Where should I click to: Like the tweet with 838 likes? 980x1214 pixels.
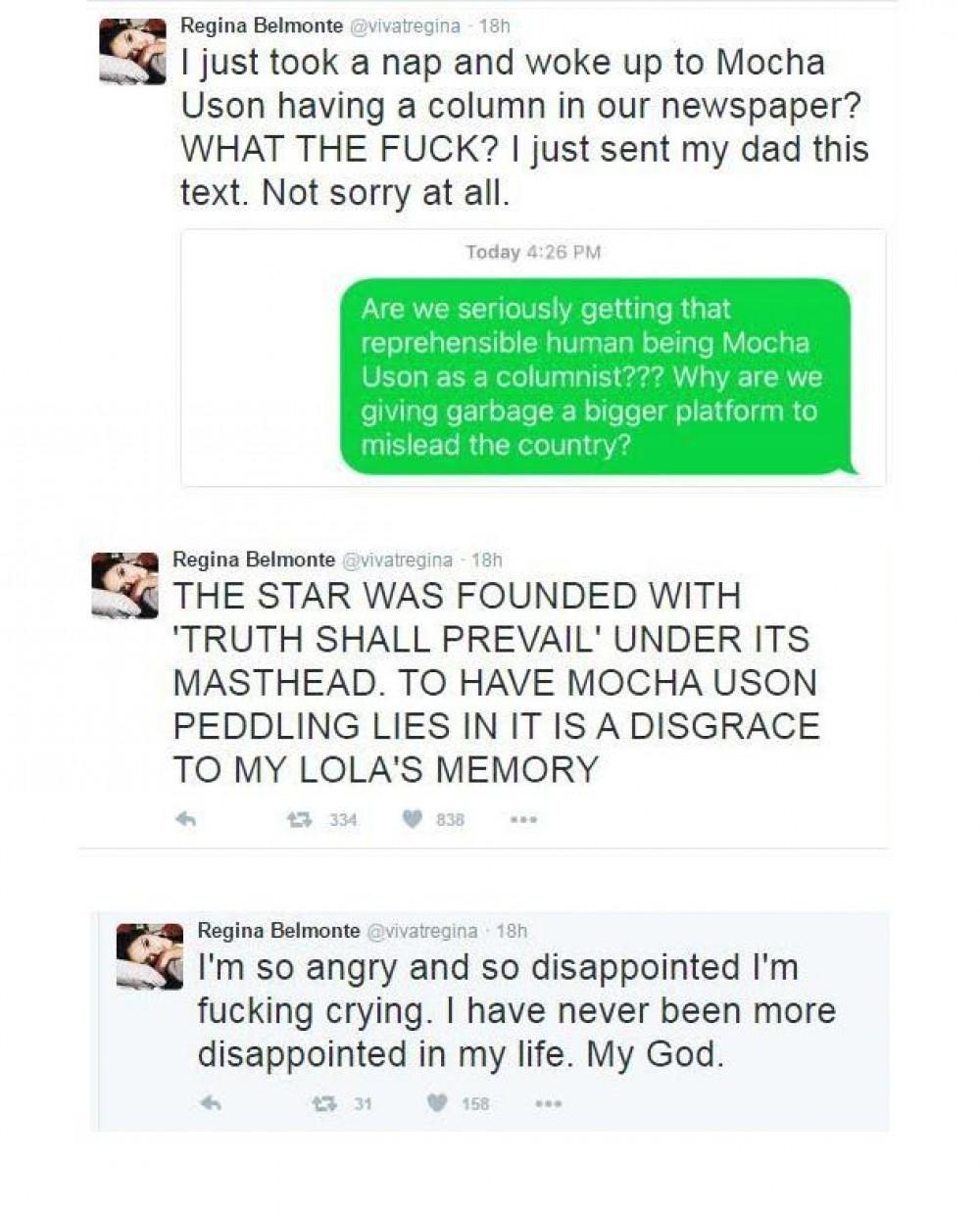pos(413,819)
